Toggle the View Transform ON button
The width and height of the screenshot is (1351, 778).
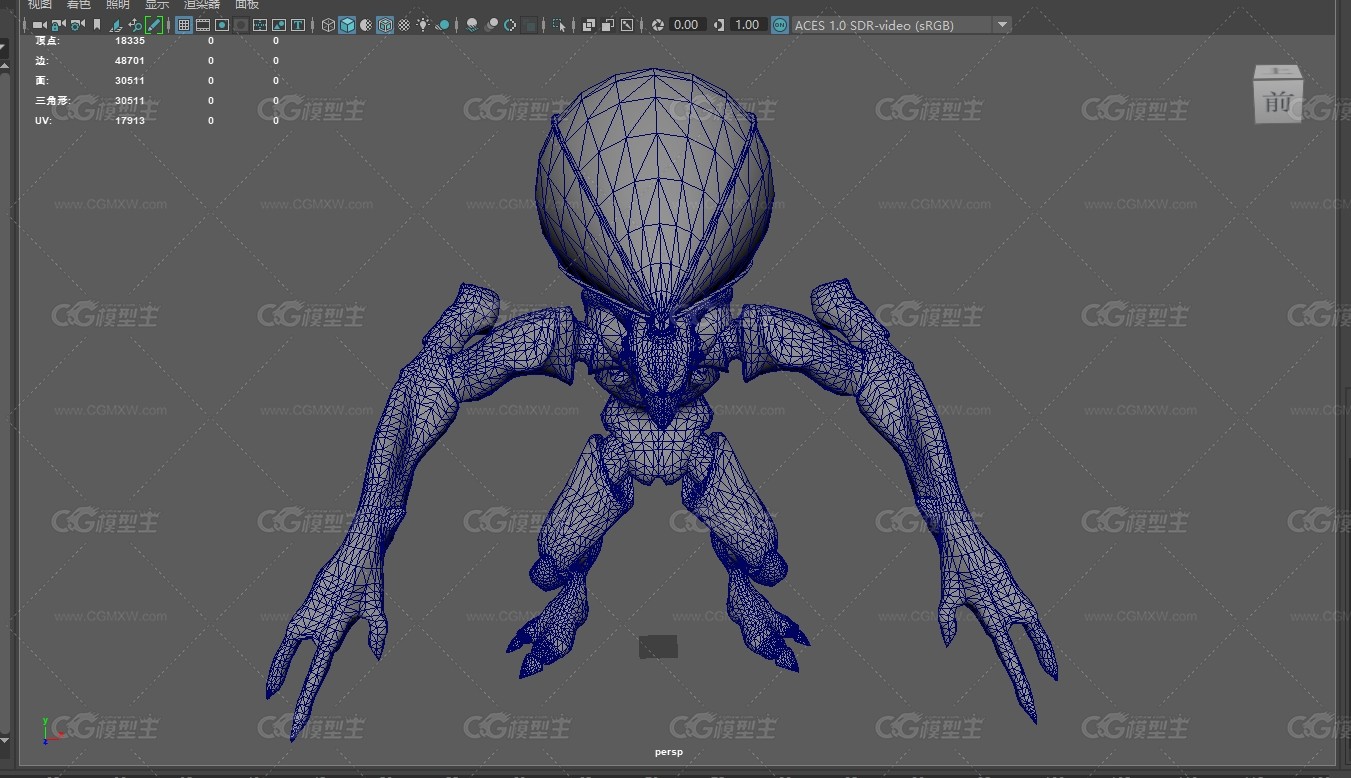[780, 25]
